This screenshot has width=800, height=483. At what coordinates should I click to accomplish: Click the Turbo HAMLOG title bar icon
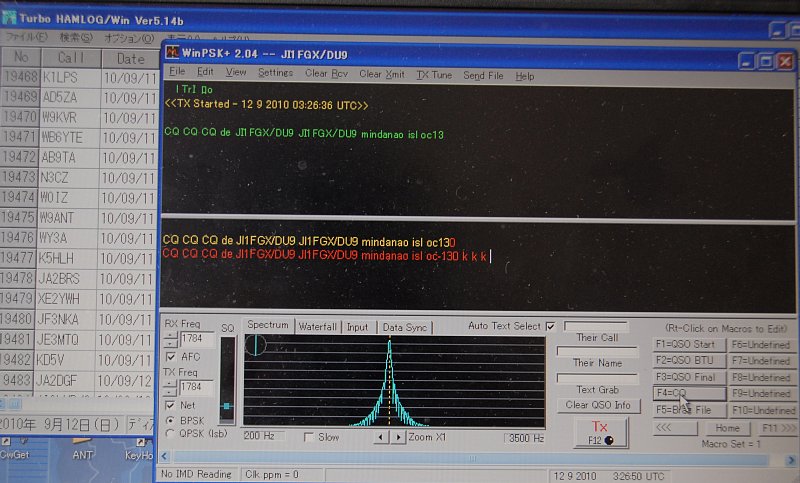pos(9,18)
